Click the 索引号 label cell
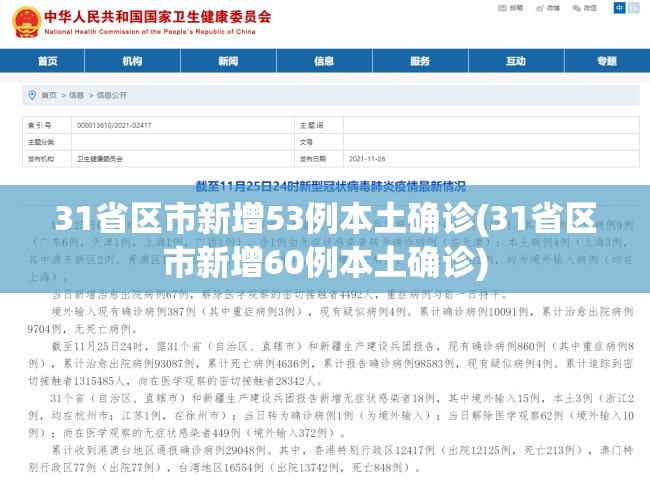650x479 pixels. coord(47,125)
